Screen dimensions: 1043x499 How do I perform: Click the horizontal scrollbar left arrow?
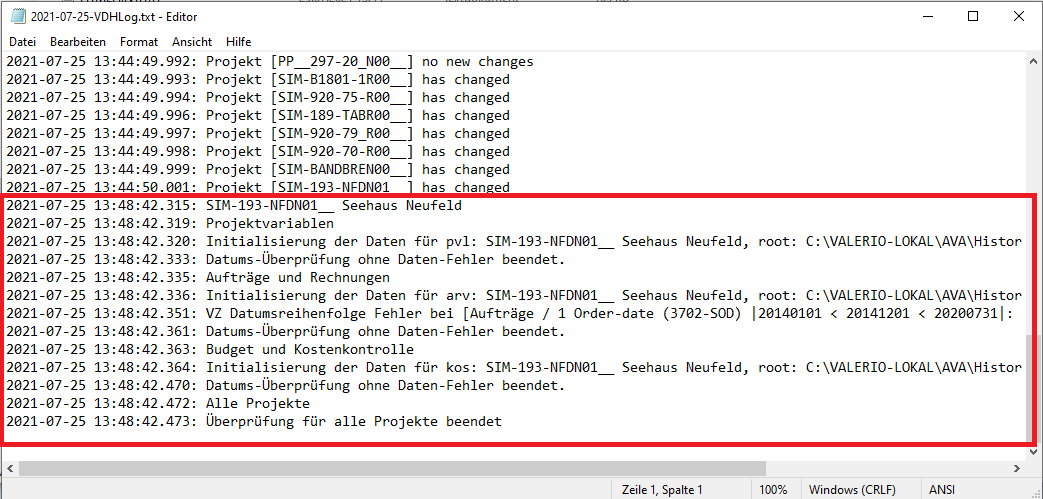pyautogui.click(x=10, y=468)
